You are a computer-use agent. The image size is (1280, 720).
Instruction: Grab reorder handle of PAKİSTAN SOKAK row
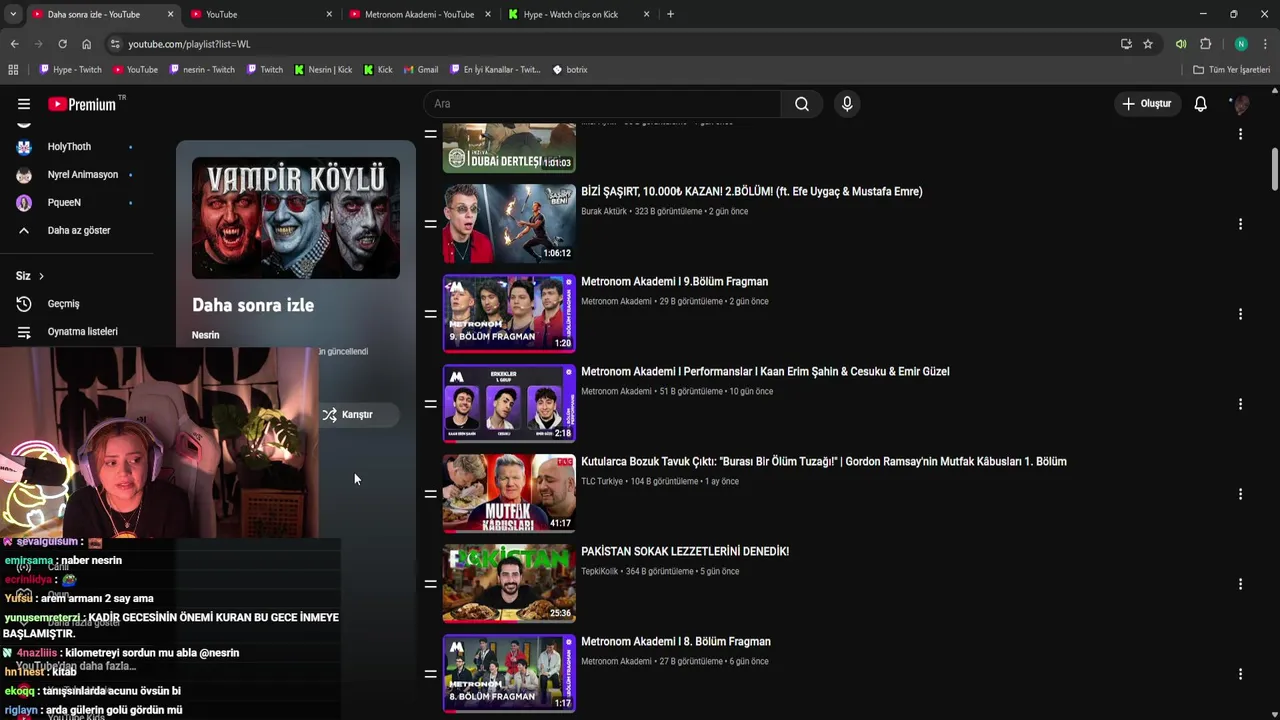point(430,584)
